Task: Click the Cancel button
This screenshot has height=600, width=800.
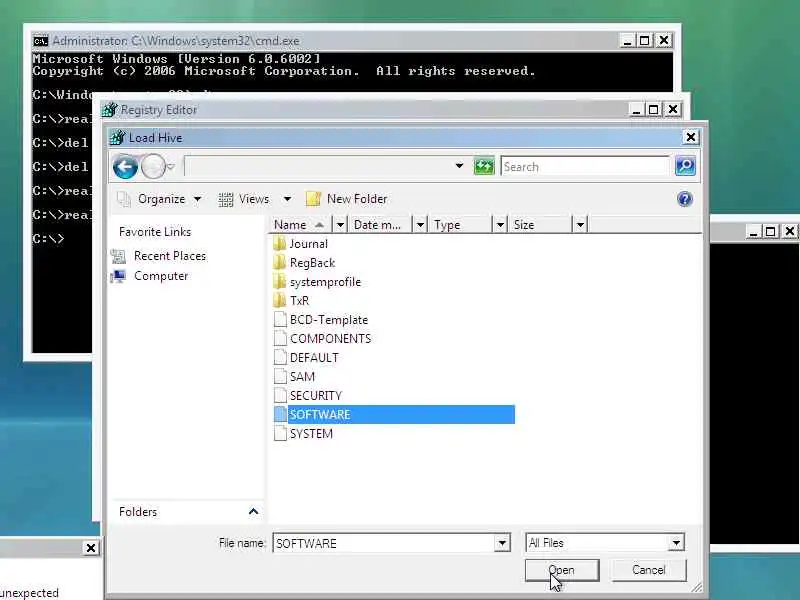Action: [x=648, y=570]
